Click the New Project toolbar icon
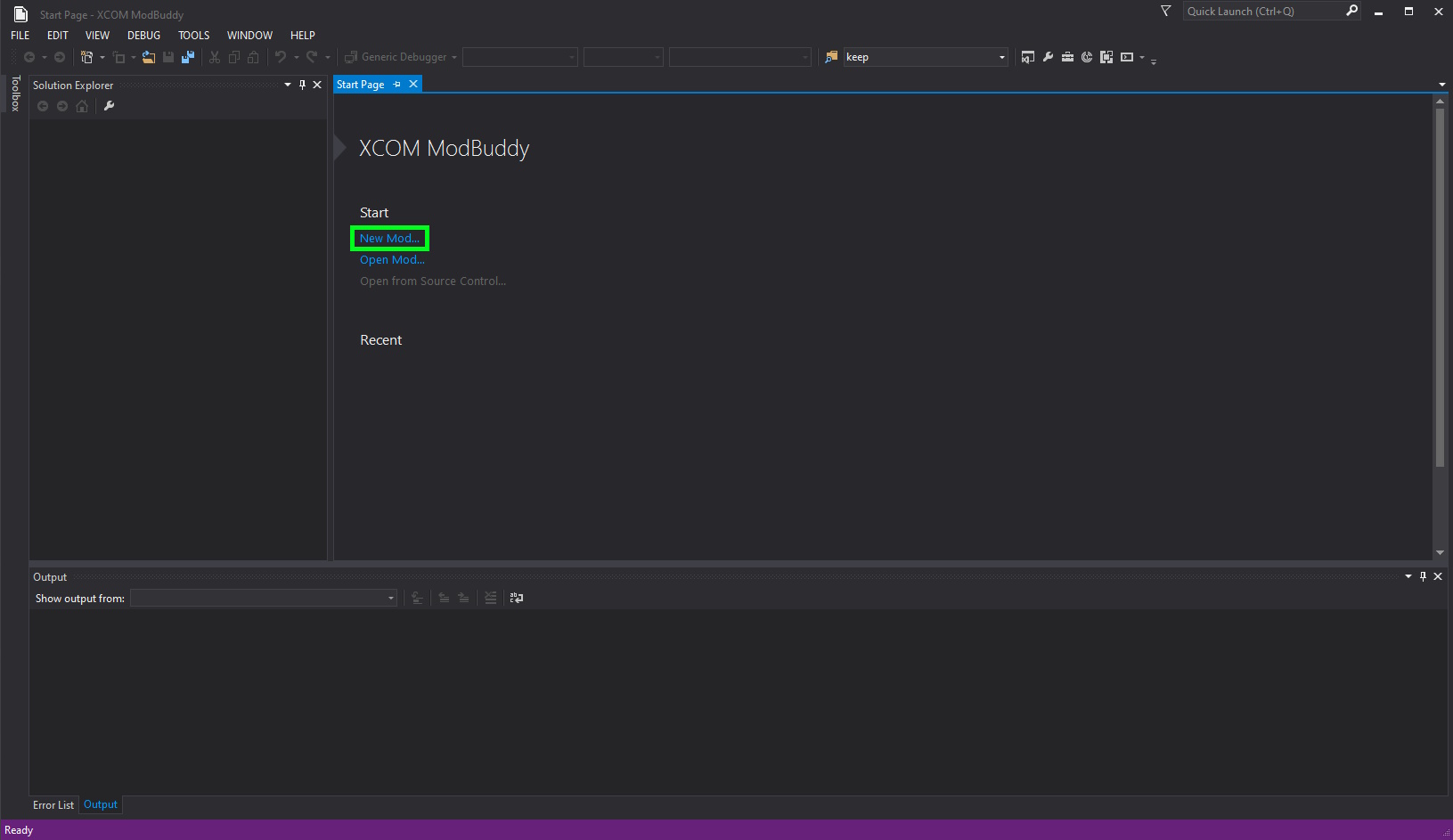The width and height of the screenshot is (1453, 840). click(86, 57)
